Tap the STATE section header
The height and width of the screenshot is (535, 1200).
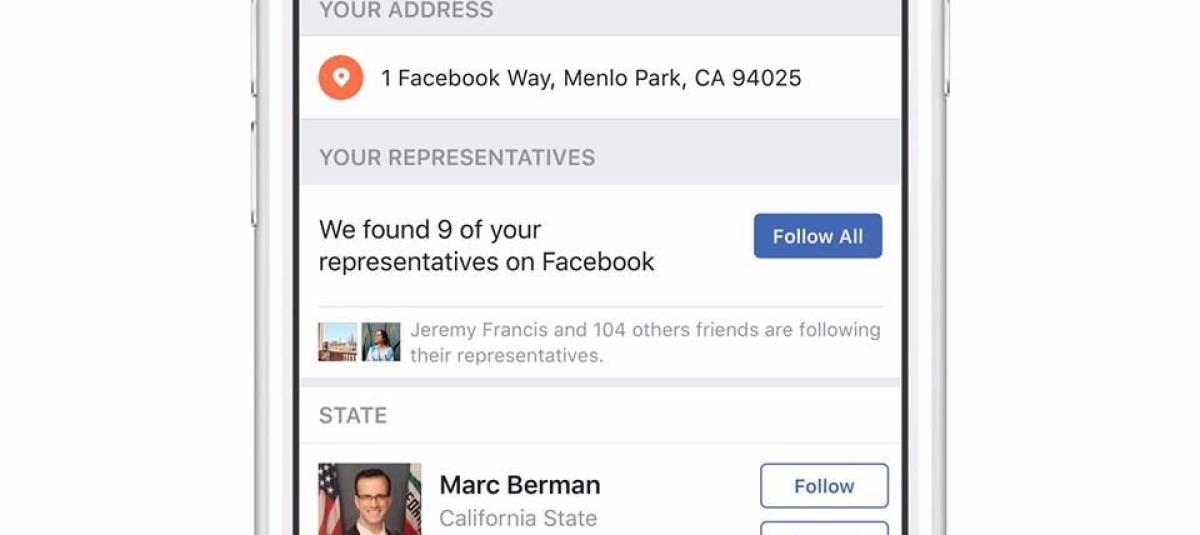click(x=353, y=416)
